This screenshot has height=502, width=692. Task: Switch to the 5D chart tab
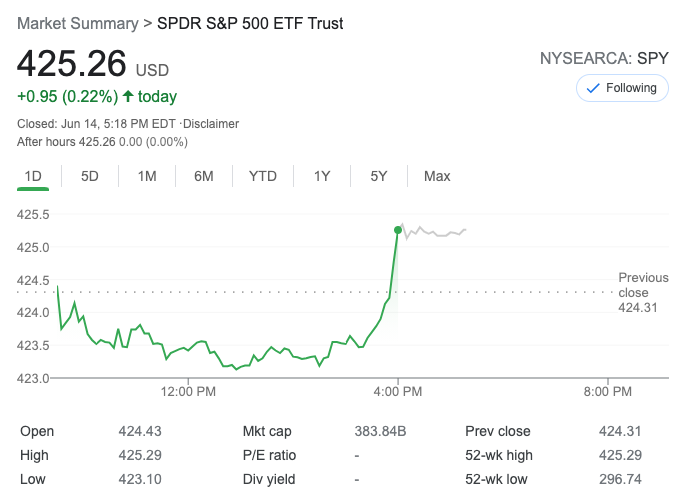coord(90,176)
